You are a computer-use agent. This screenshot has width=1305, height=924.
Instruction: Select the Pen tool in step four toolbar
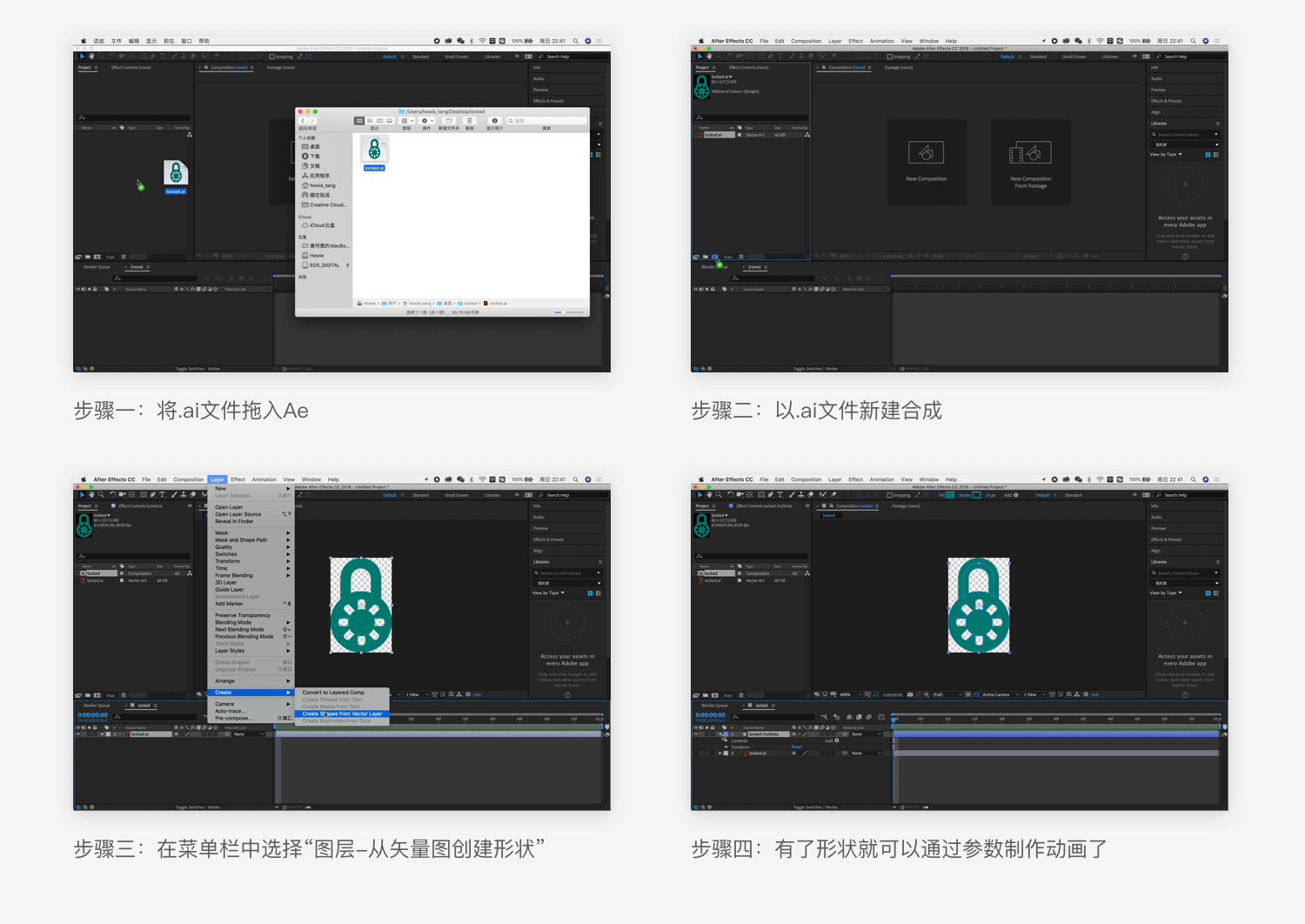[x=770, y=495]
